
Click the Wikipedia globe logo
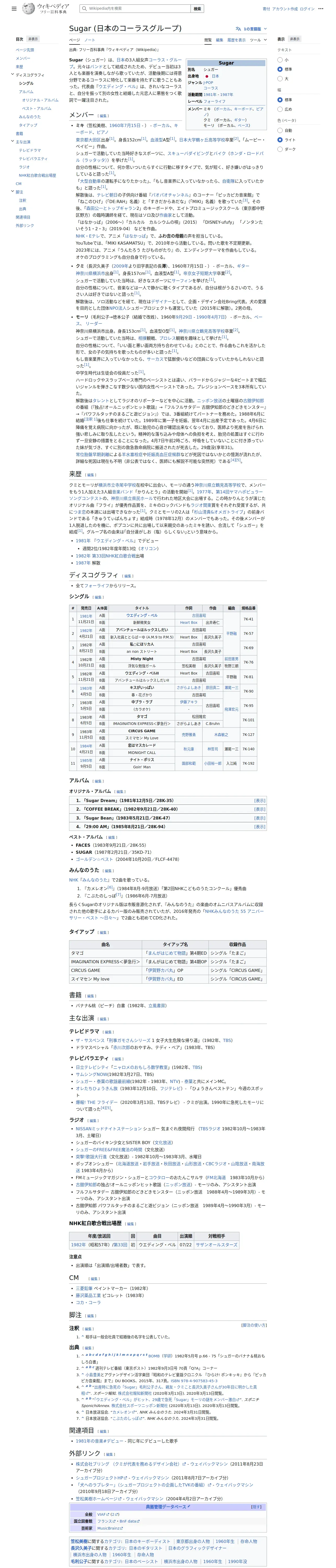(29, 9)
